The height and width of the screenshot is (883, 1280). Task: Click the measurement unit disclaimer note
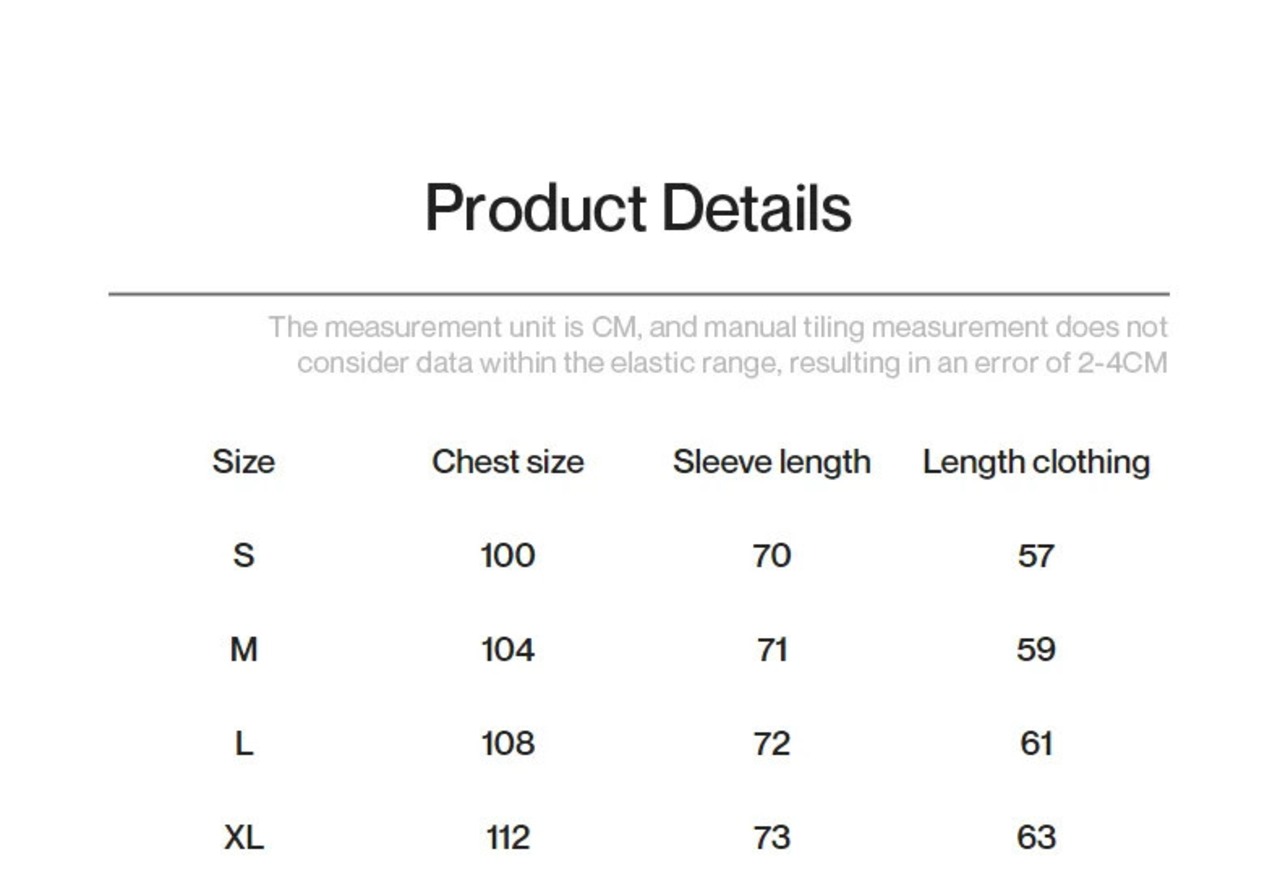click(717, 345)
